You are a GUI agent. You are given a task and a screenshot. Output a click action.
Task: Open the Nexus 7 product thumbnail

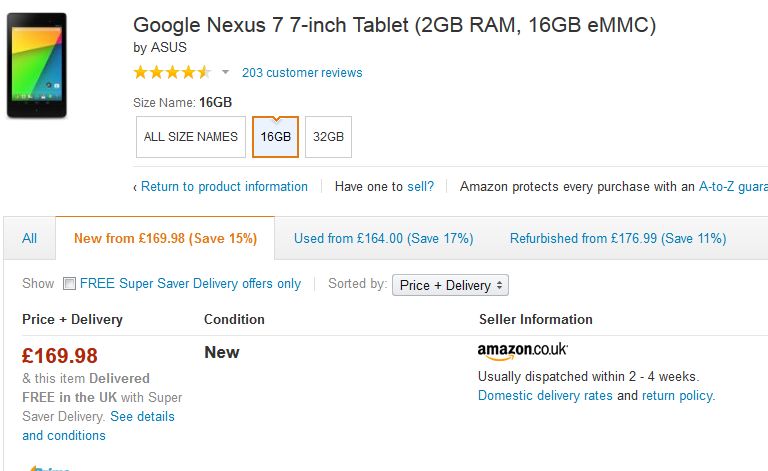pyautogui.click(x=37, y=65)
